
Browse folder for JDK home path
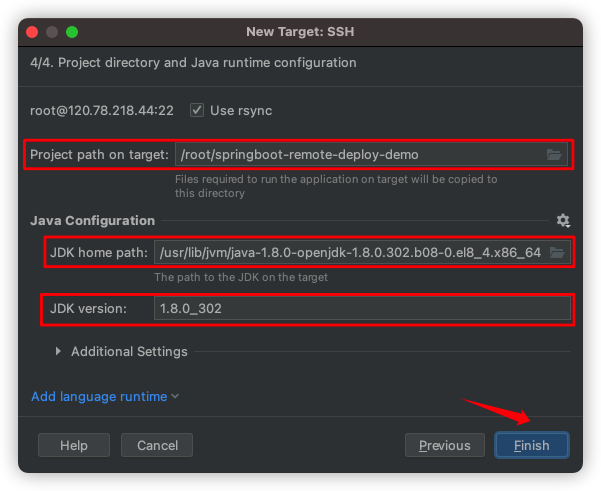[558, 252]
